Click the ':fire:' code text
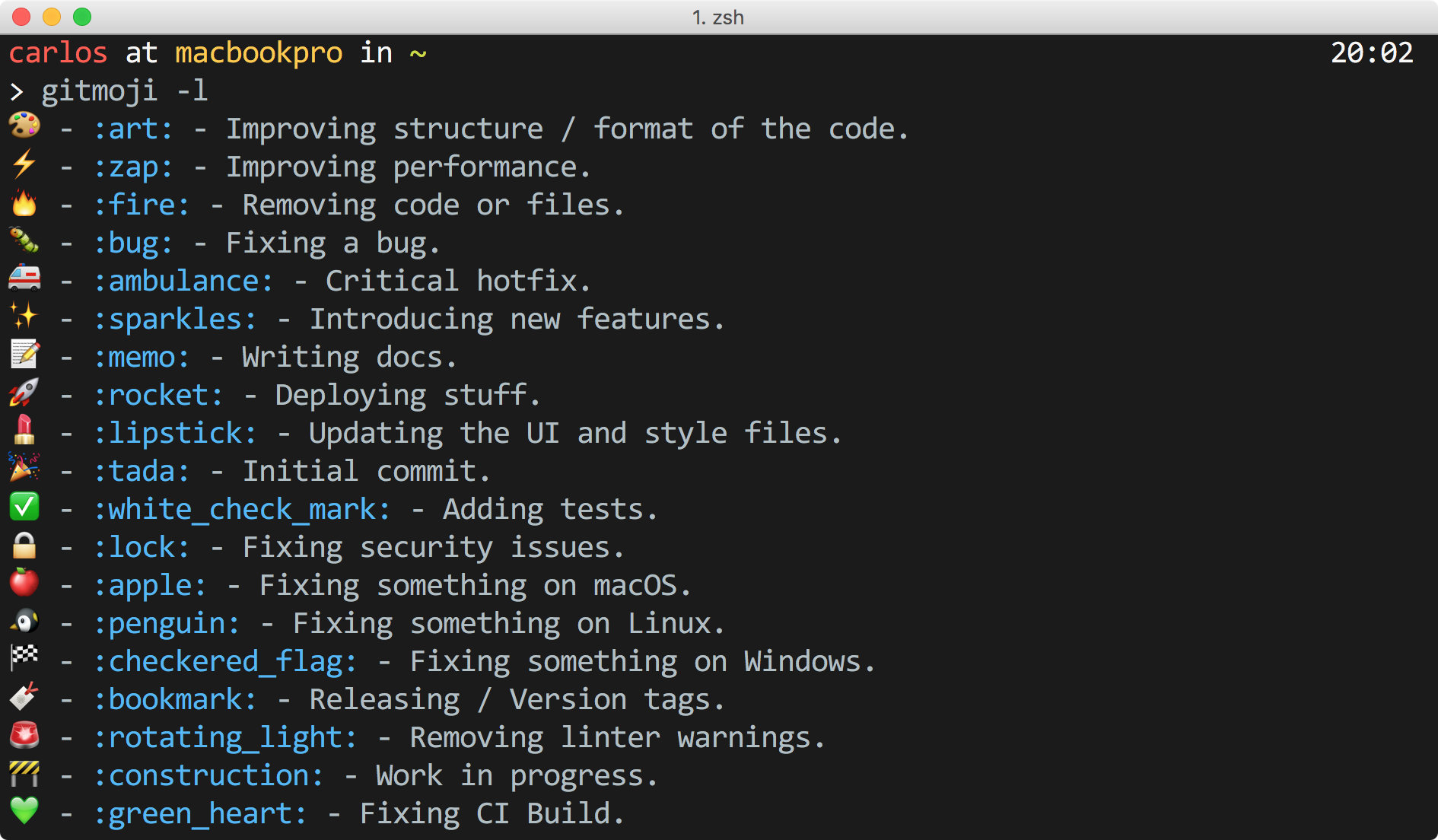The width and height of the screenshot is (1438, 840). pos(142,205)
